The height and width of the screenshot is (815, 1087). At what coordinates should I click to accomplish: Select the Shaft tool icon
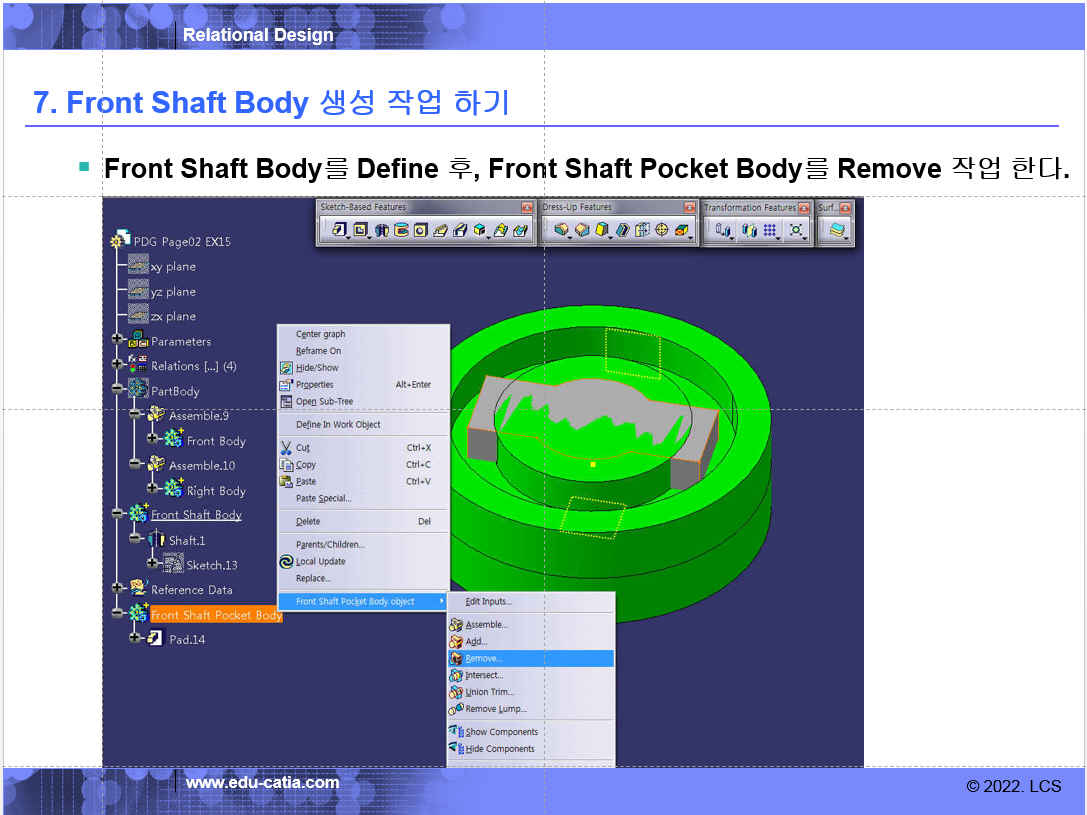tap(383, 230)
